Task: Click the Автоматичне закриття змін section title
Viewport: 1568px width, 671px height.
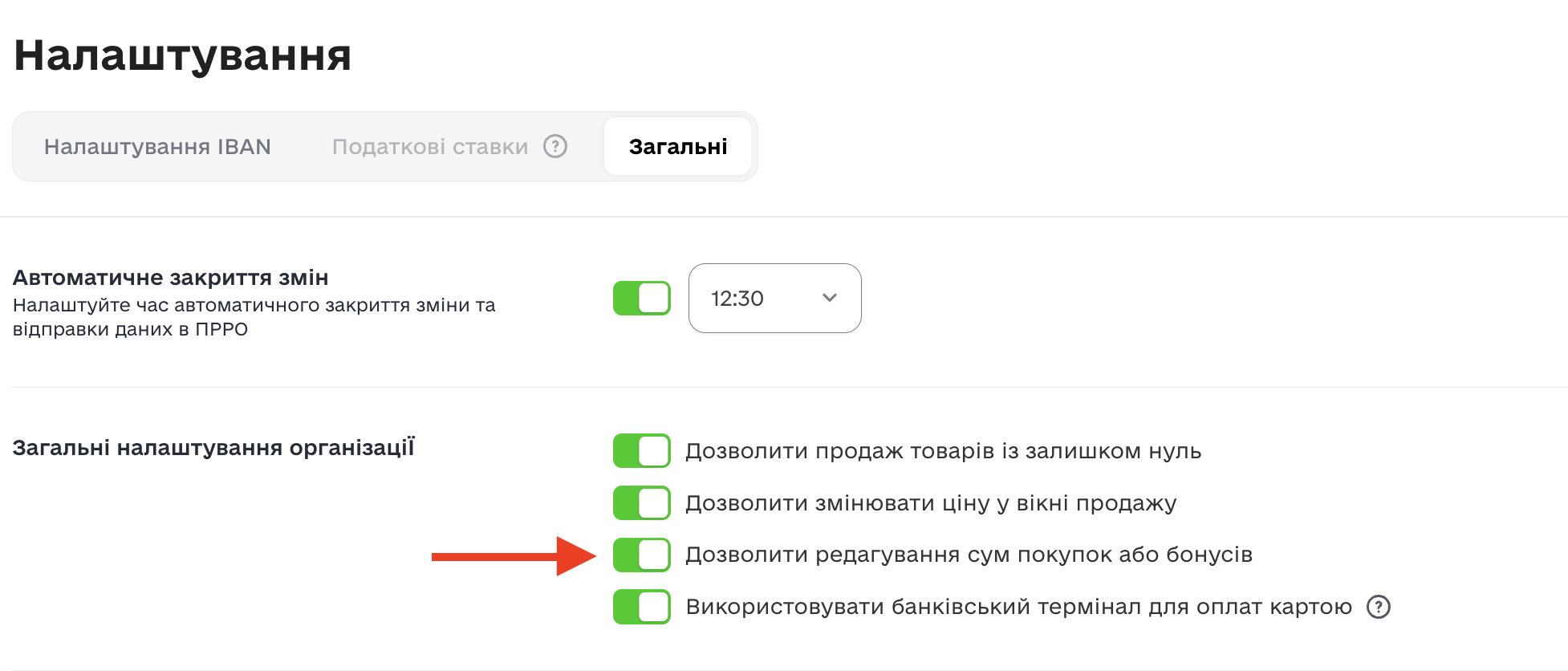Action: tap(171, 278)
